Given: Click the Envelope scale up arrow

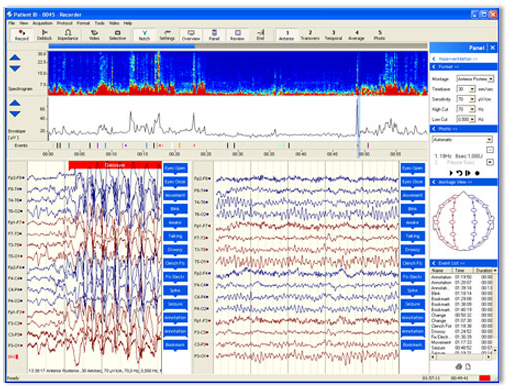Looking at the screenshot, I should [15, 103].
